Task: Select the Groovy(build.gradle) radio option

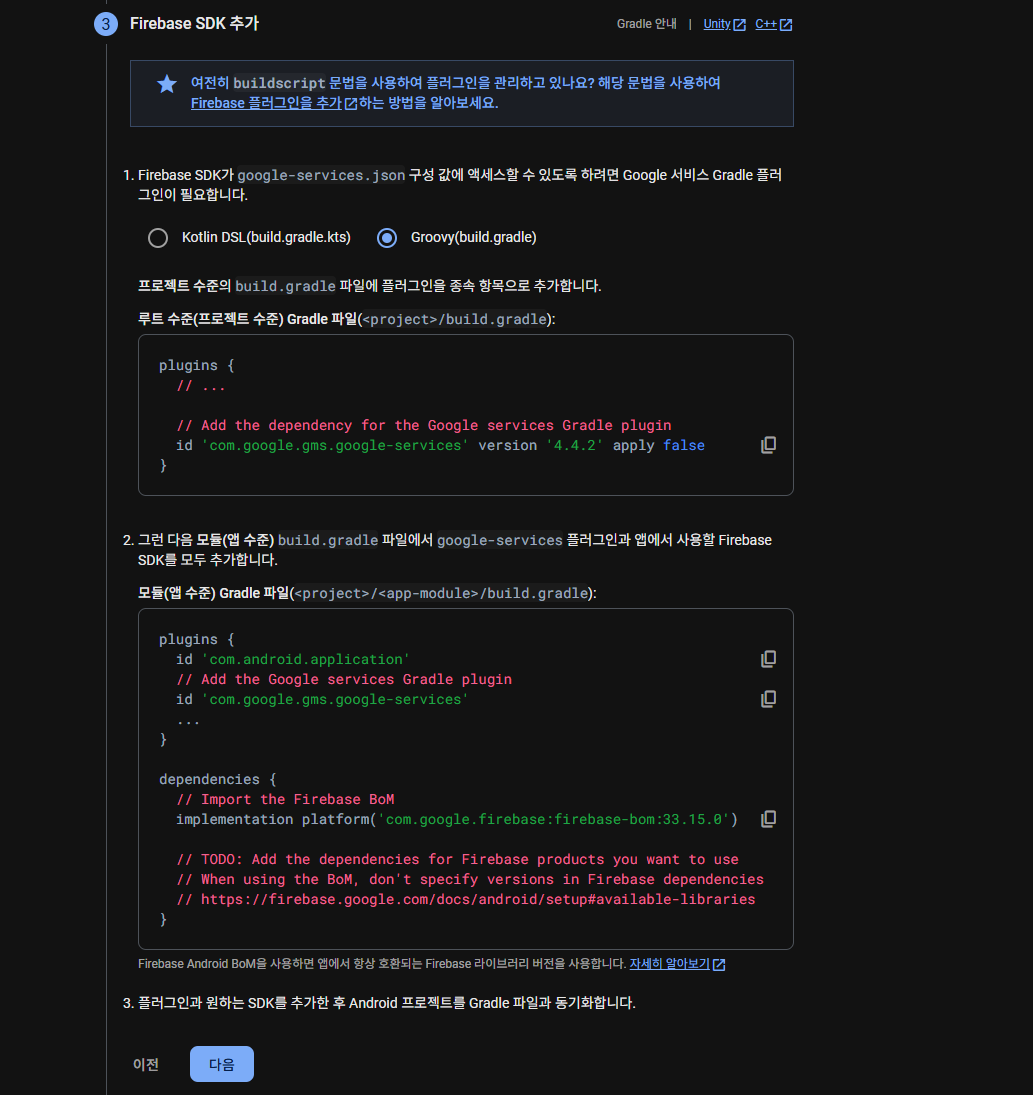Action: pyautogui.click(x=387, y=238)
